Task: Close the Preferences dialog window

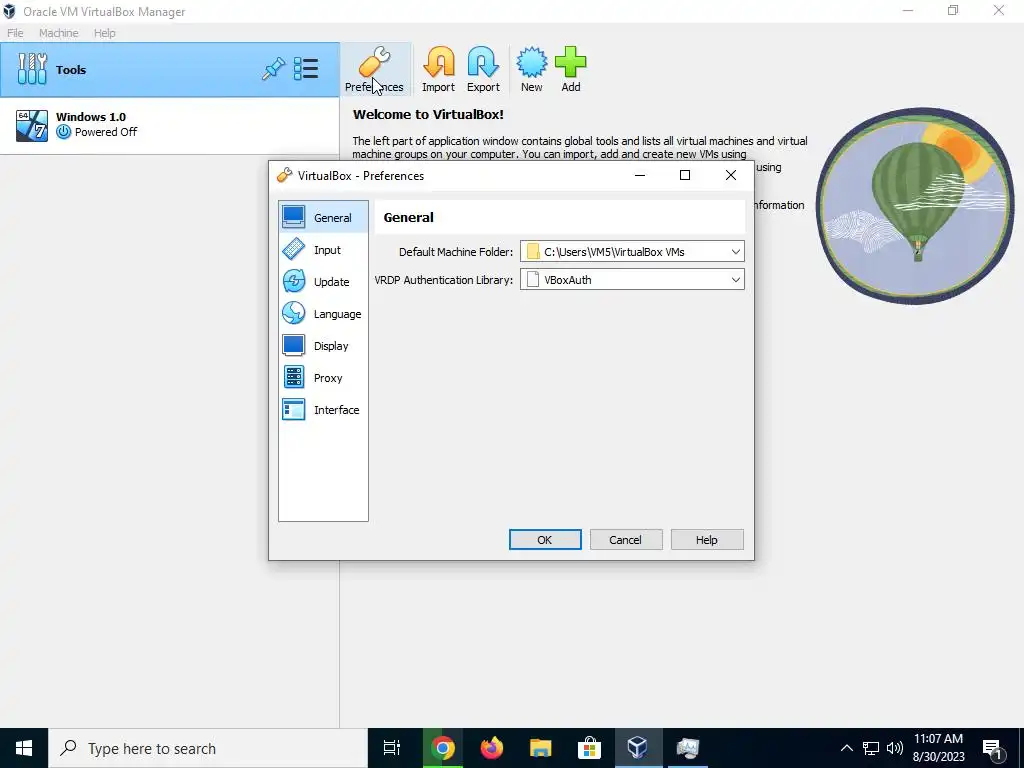Action: (731, 175)
